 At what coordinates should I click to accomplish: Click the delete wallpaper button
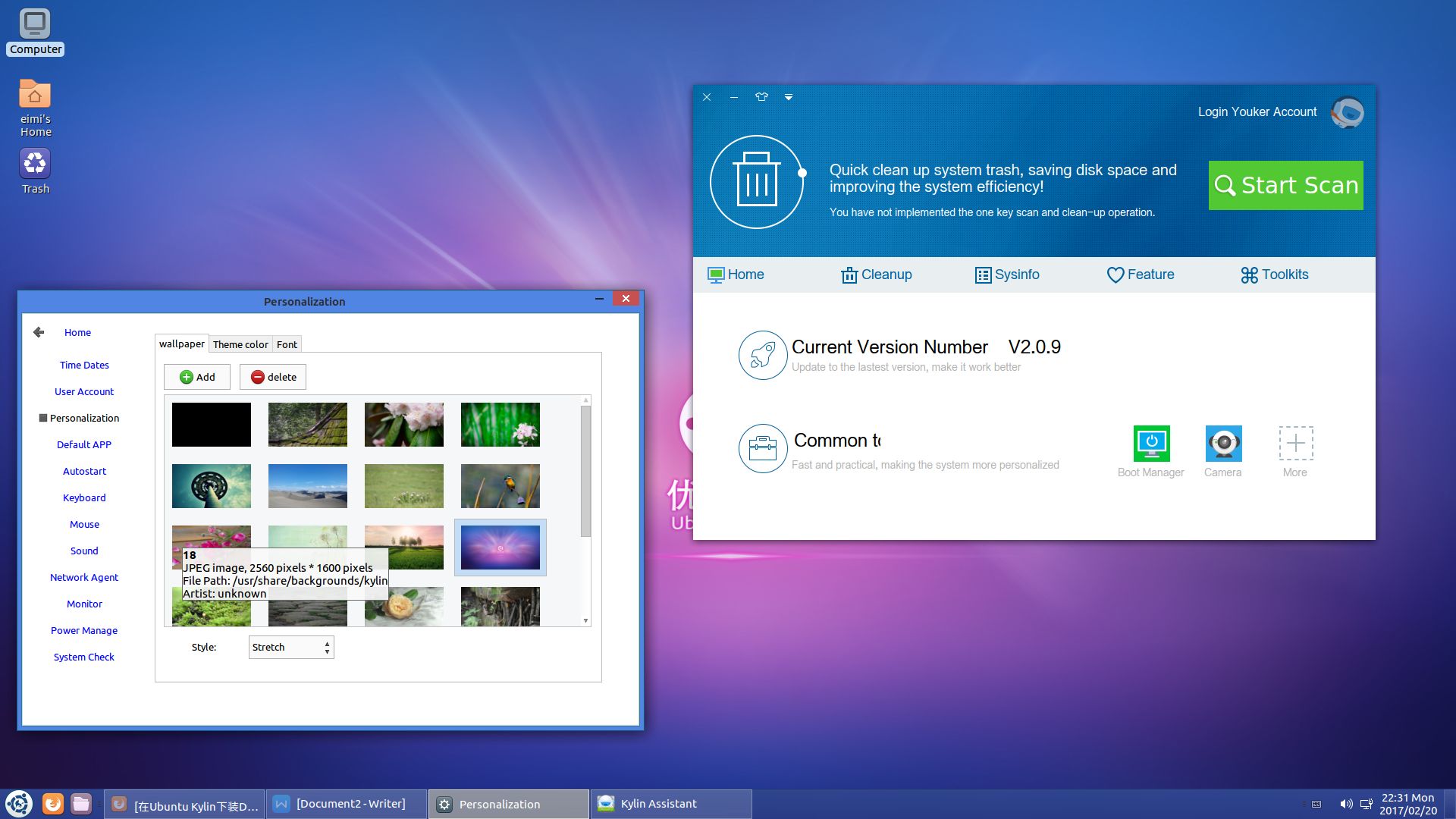point(273,377)
